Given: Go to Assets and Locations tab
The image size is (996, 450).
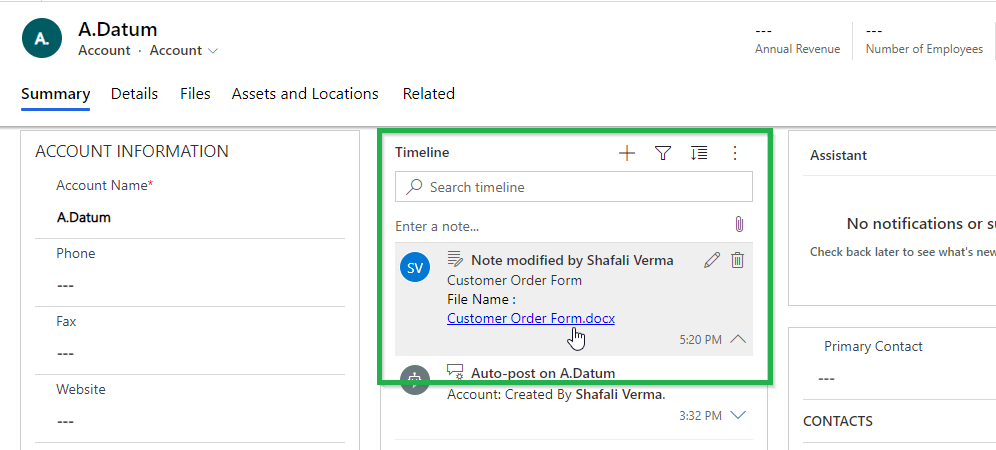Looking at the screenshot, I should [x=305, y=94].
